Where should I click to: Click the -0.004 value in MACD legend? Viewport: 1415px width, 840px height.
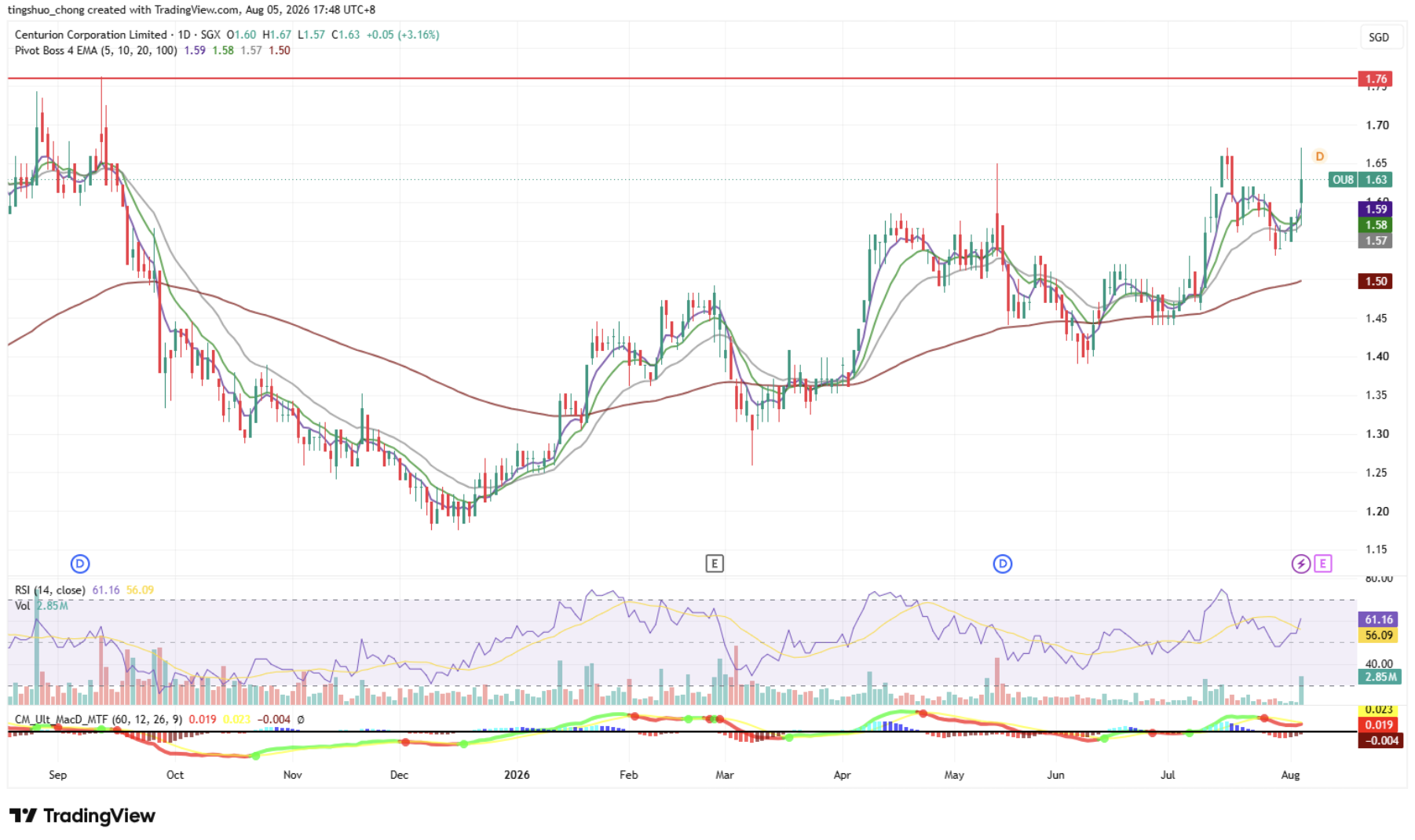(274, 719)
